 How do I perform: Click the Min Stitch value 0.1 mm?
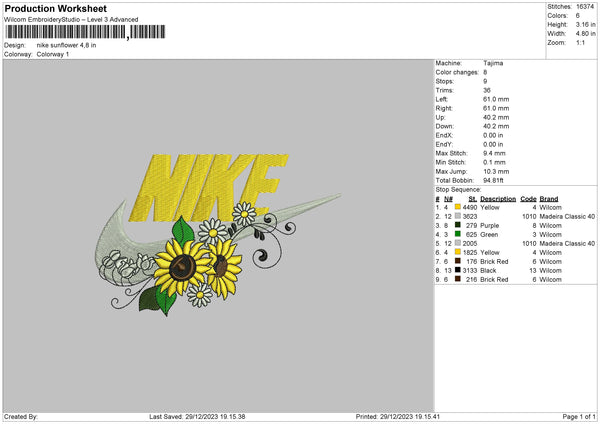pyautogui.click(x=494, y=162)
